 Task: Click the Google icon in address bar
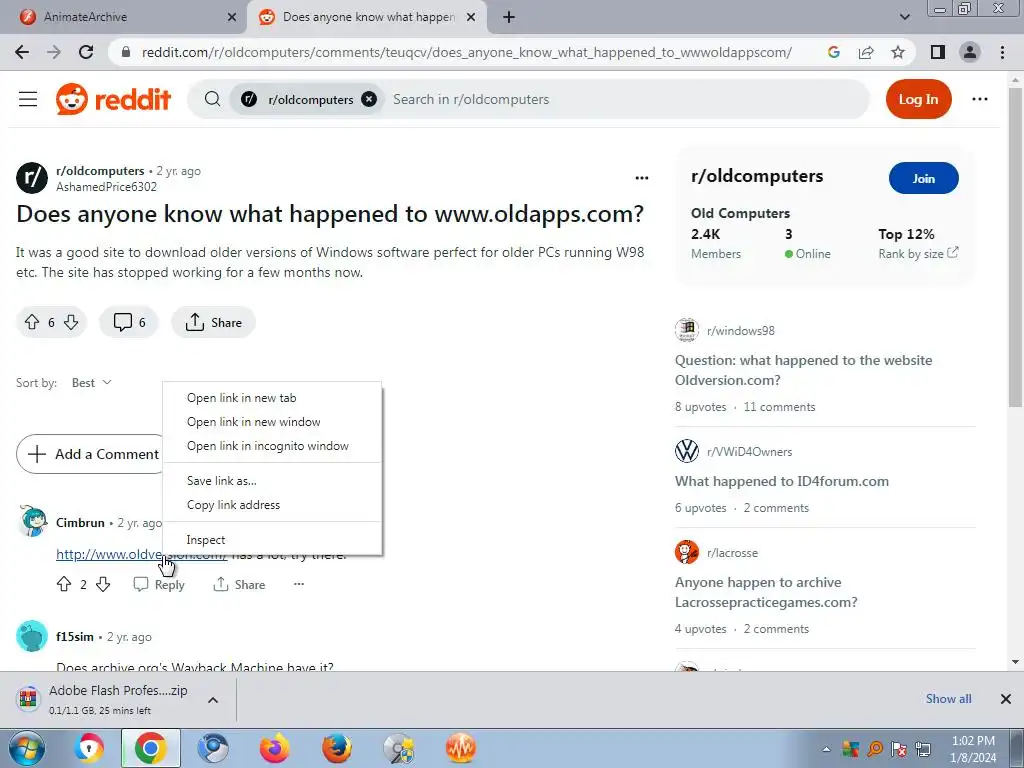pos(833,52)
